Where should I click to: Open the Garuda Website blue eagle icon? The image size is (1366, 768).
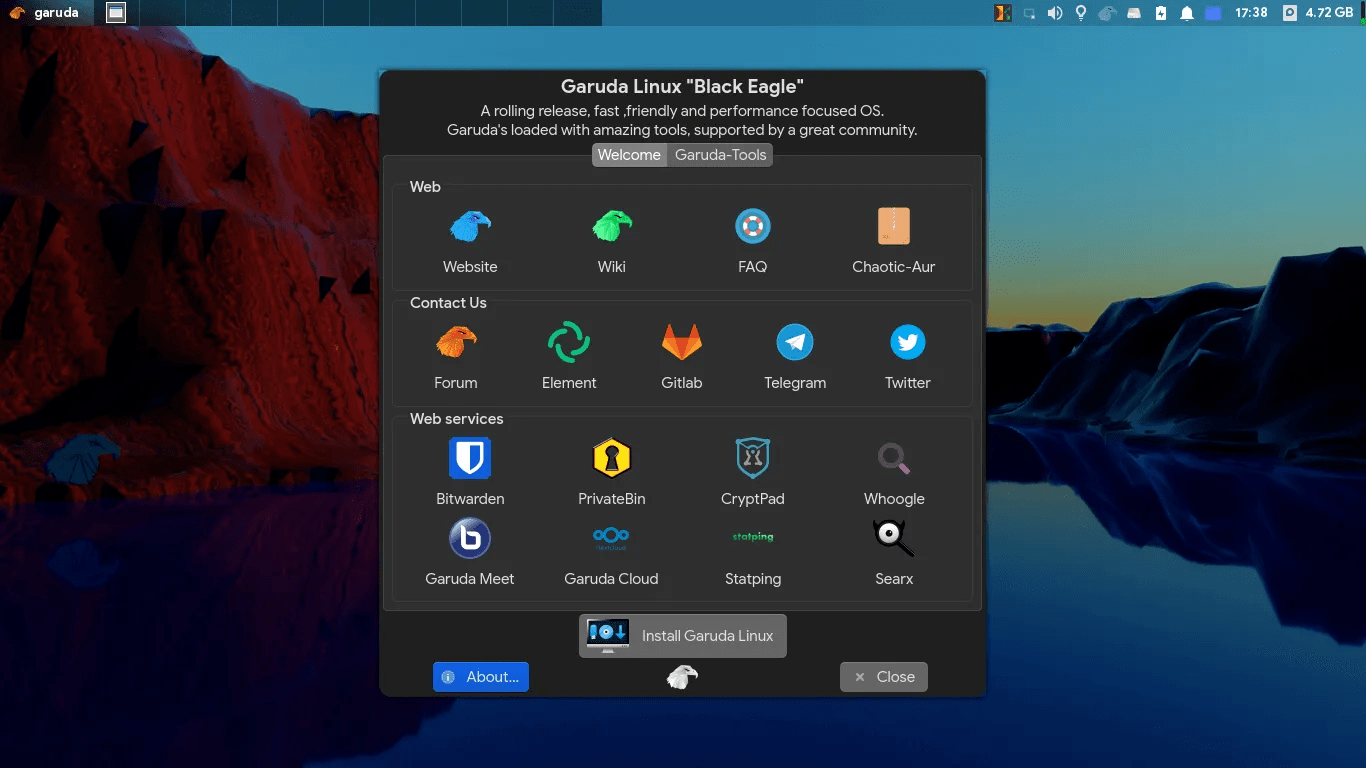(470, 226)
